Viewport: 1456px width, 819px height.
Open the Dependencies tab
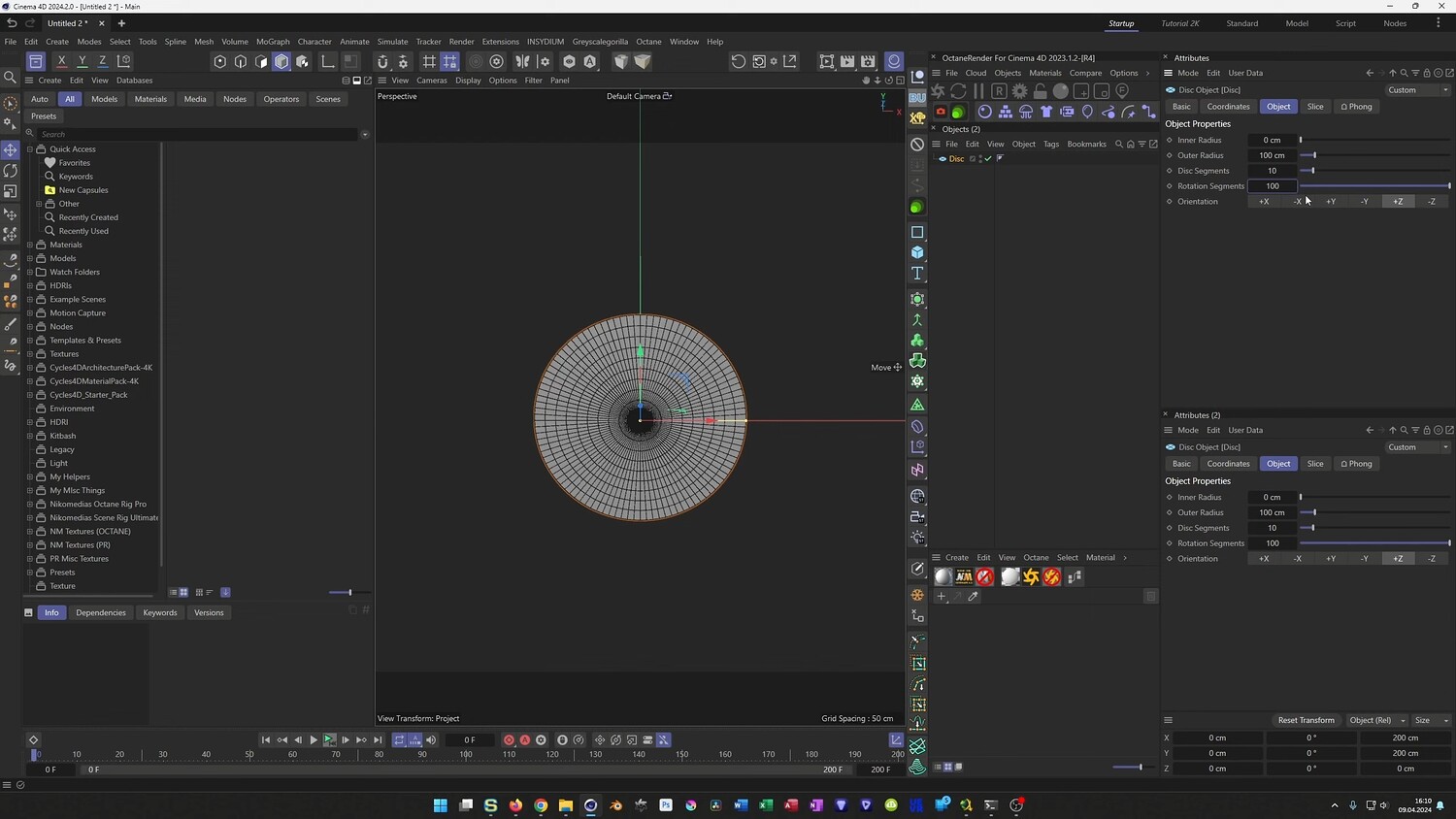(101, 613)
